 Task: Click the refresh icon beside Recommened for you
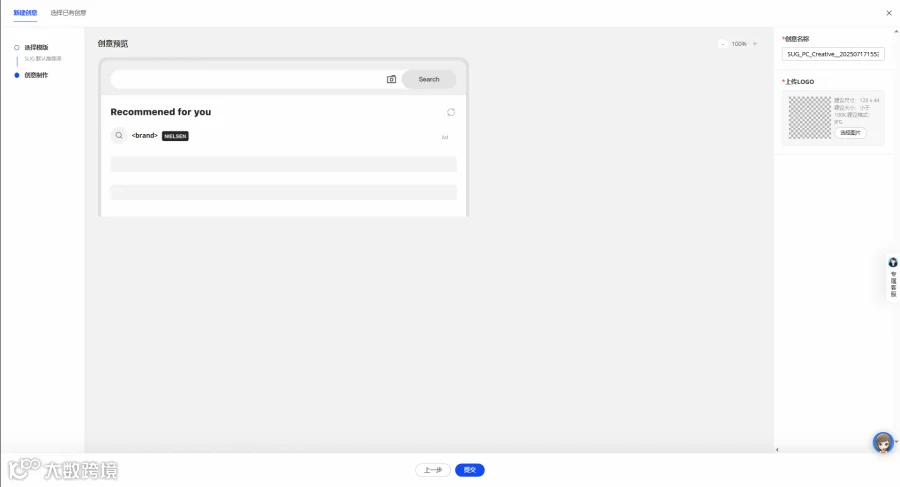[x=451, y=112]
